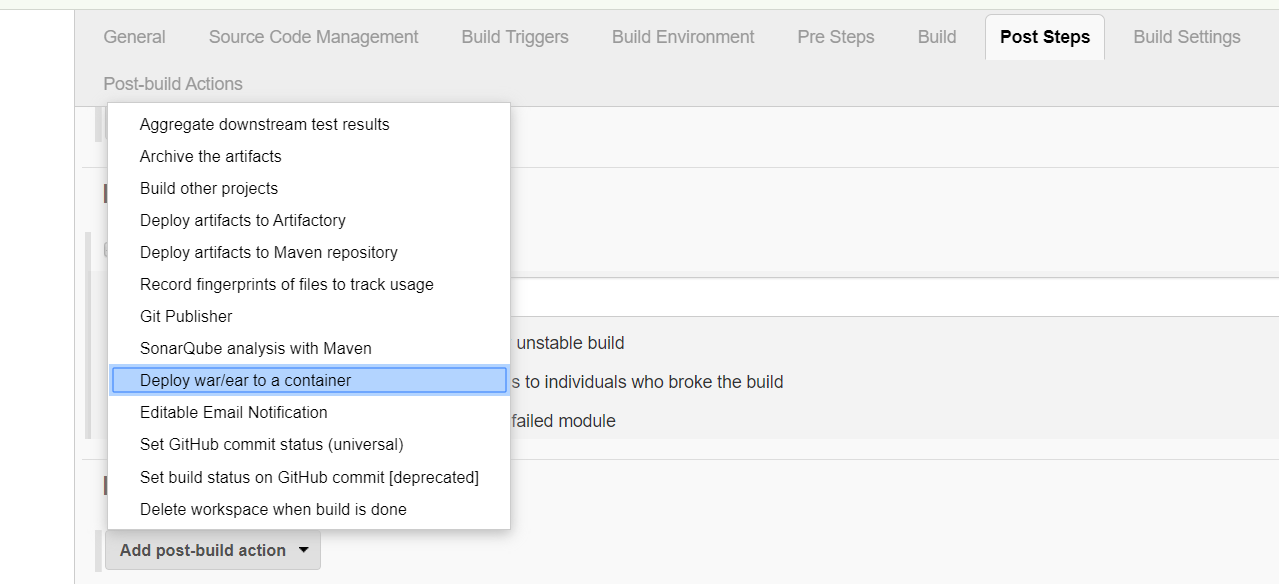Jump to the Post-build Actions tab
This screenshot has width=1279, height=584.
(173, 84)
